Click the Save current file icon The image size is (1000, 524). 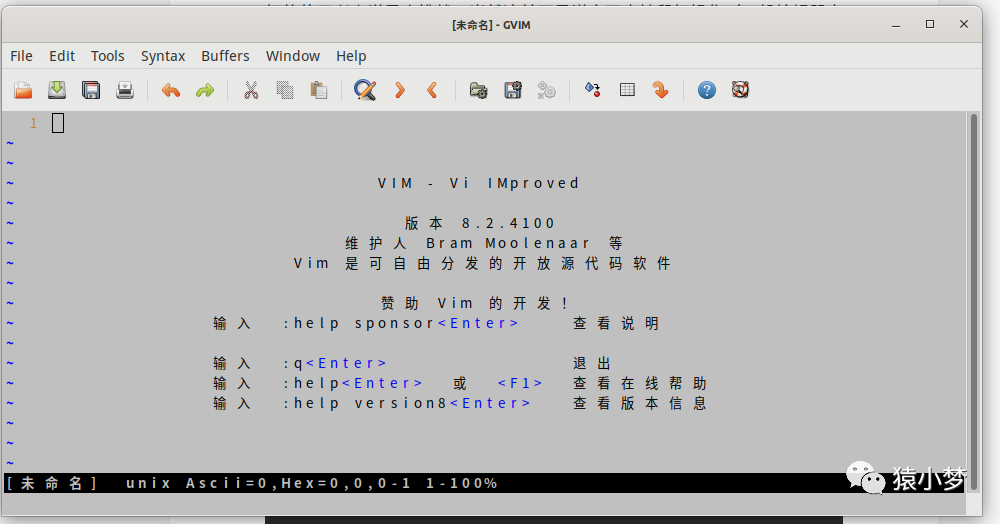click(x=57, y=90)
